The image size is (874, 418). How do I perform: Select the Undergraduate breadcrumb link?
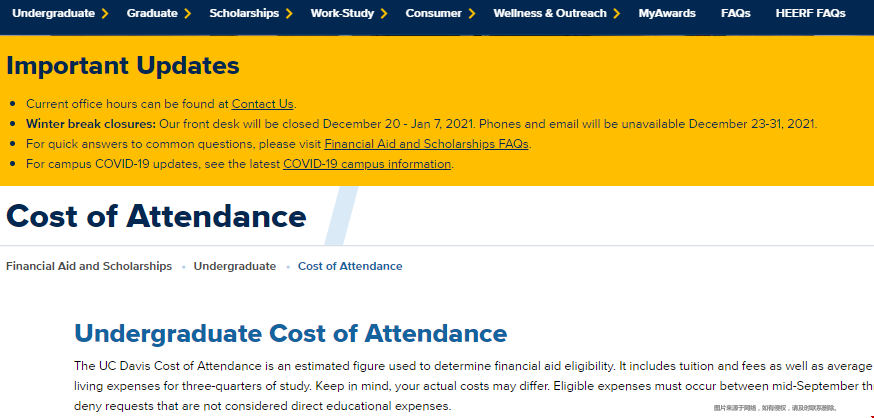235,266
